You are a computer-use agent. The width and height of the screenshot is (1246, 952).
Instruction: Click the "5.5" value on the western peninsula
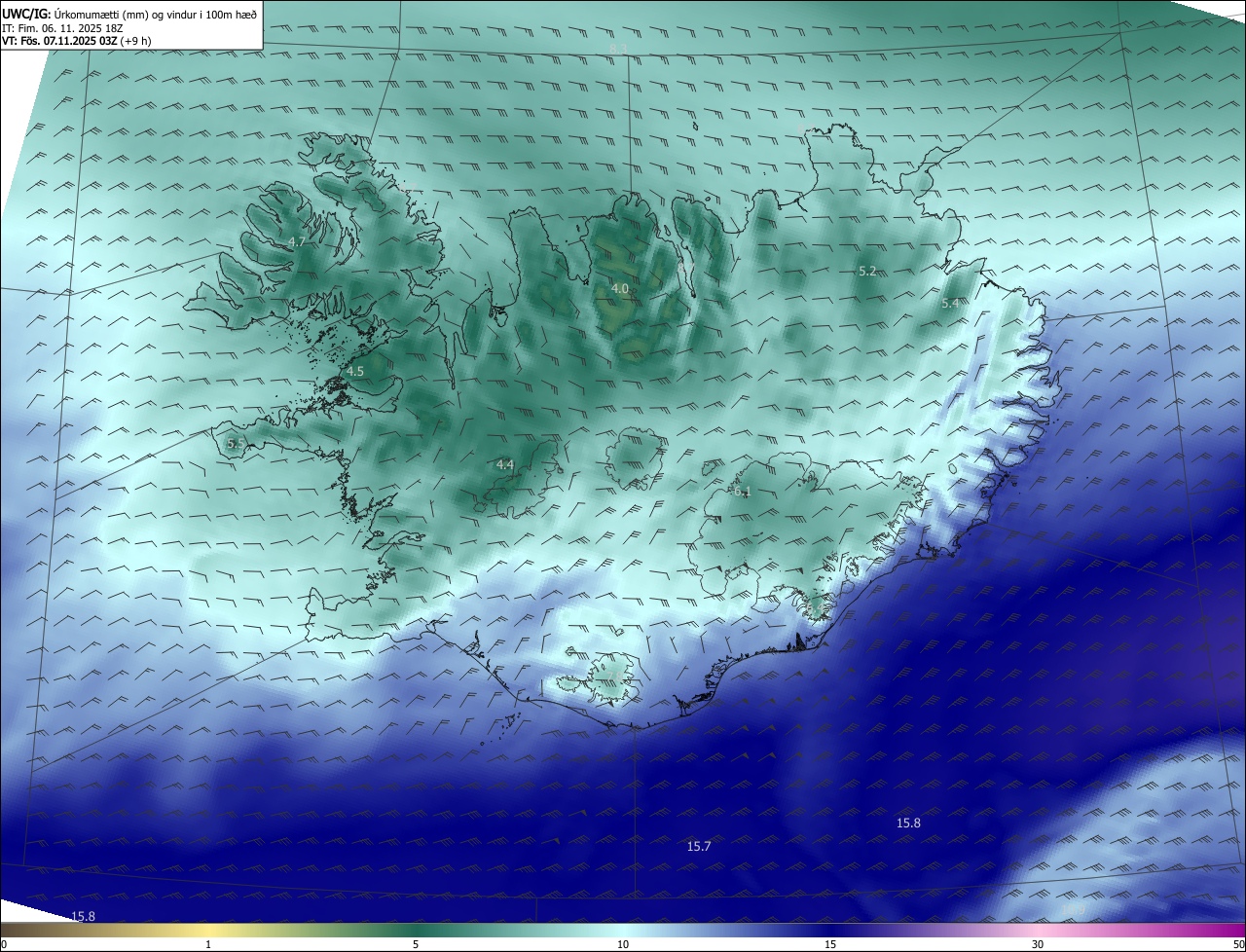pyautogui.click(x=235, y=443)
